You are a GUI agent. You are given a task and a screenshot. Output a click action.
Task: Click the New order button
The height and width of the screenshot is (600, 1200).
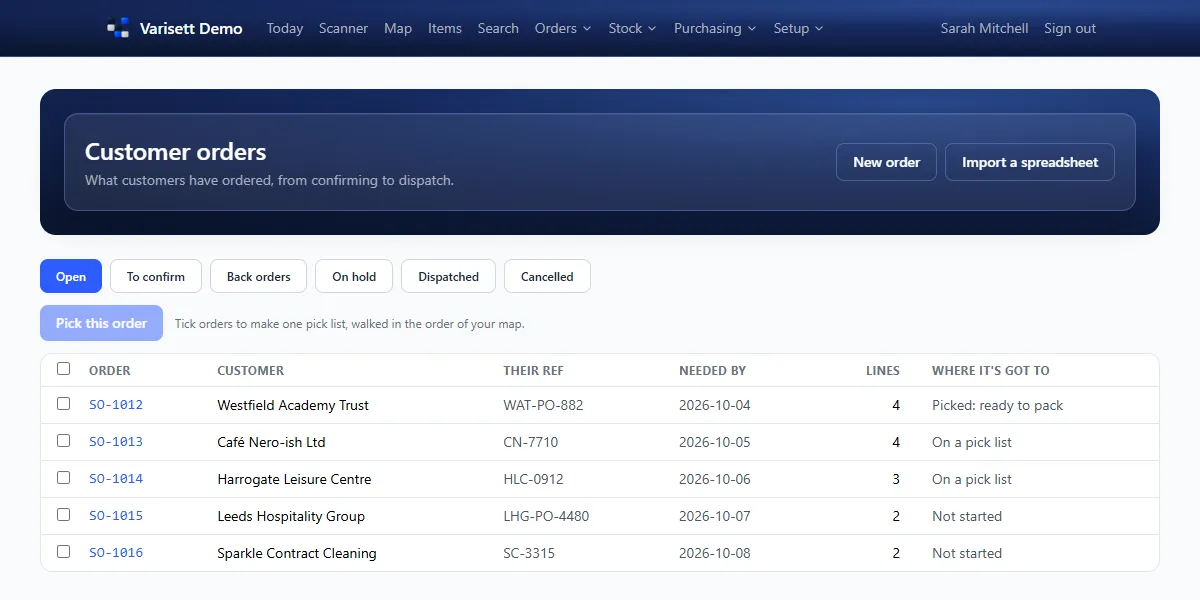[886, 162]
